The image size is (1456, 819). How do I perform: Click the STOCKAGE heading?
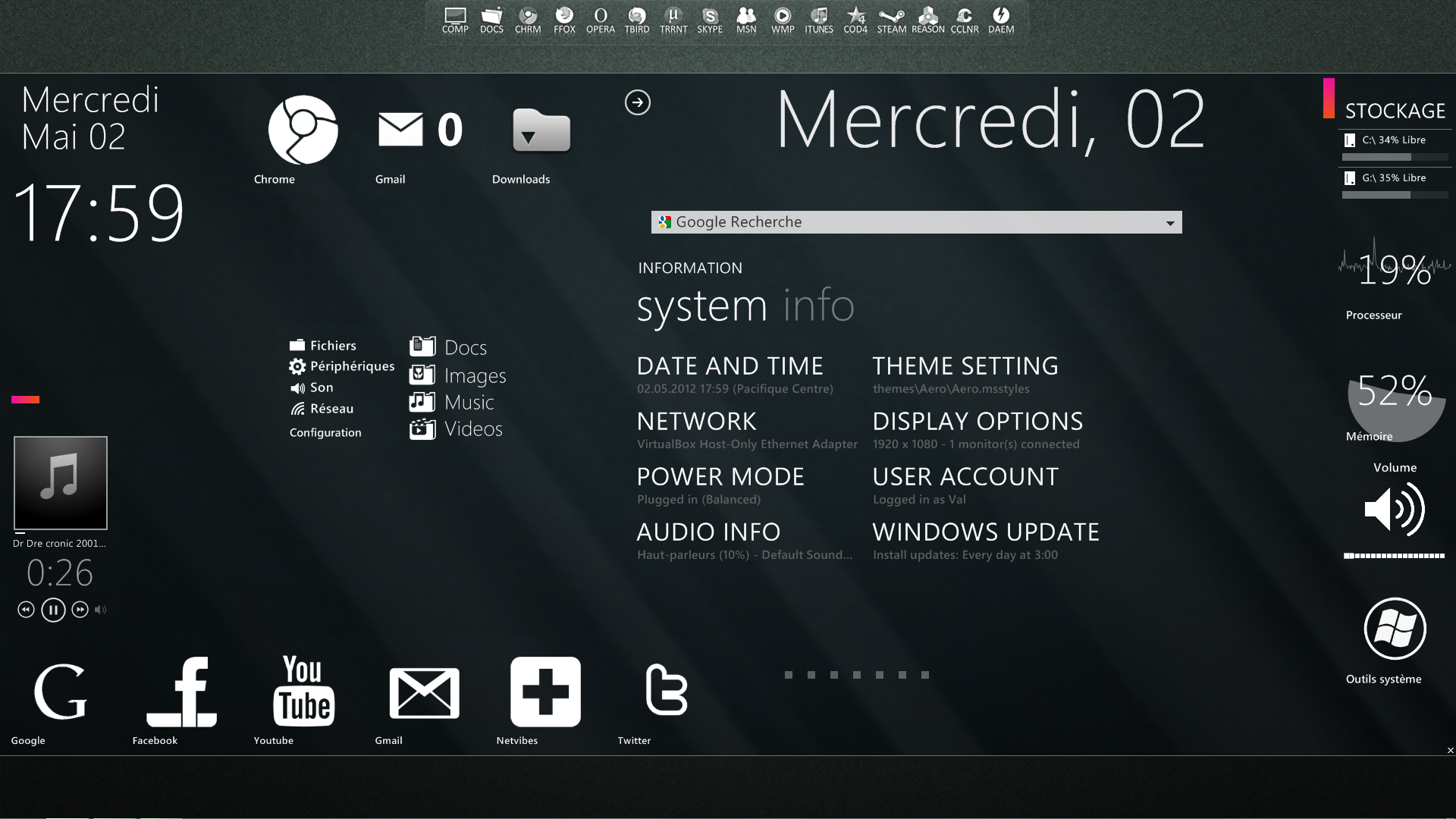pos(1395,111)
